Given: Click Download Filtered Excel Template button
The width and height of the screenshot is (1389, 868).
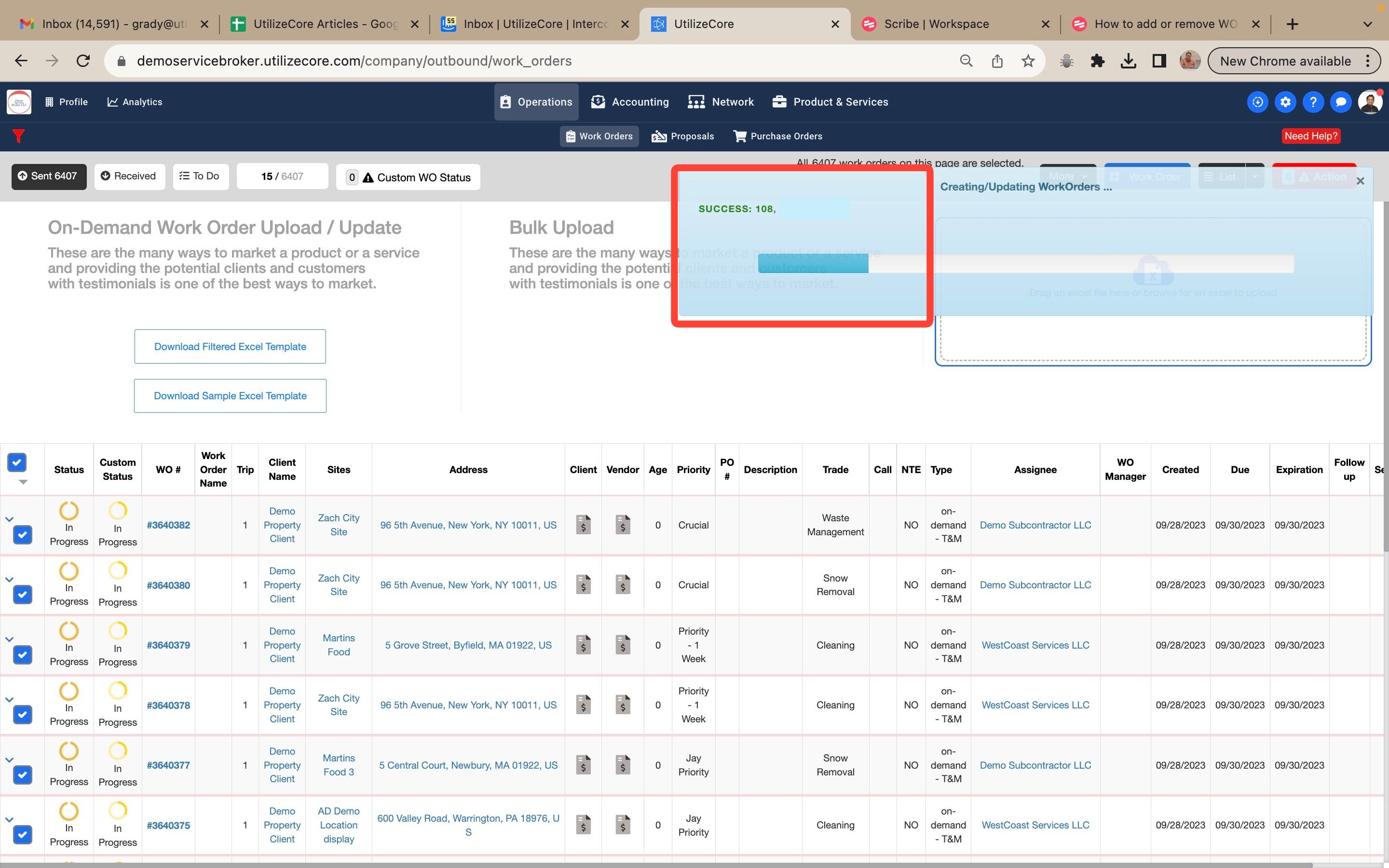Looking at the screenshot, I should click(230, 346).
